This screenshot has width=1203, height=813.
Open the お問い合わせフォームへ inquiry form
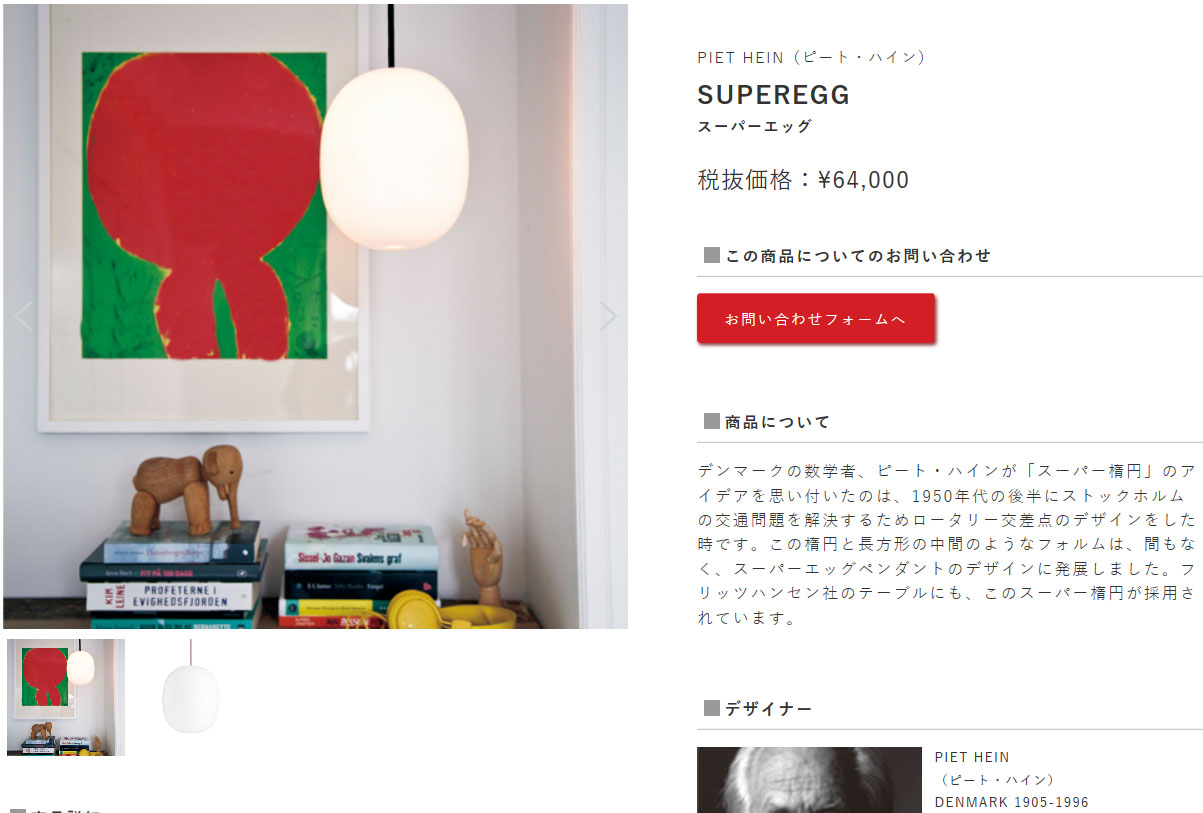(x=816, y=319)
